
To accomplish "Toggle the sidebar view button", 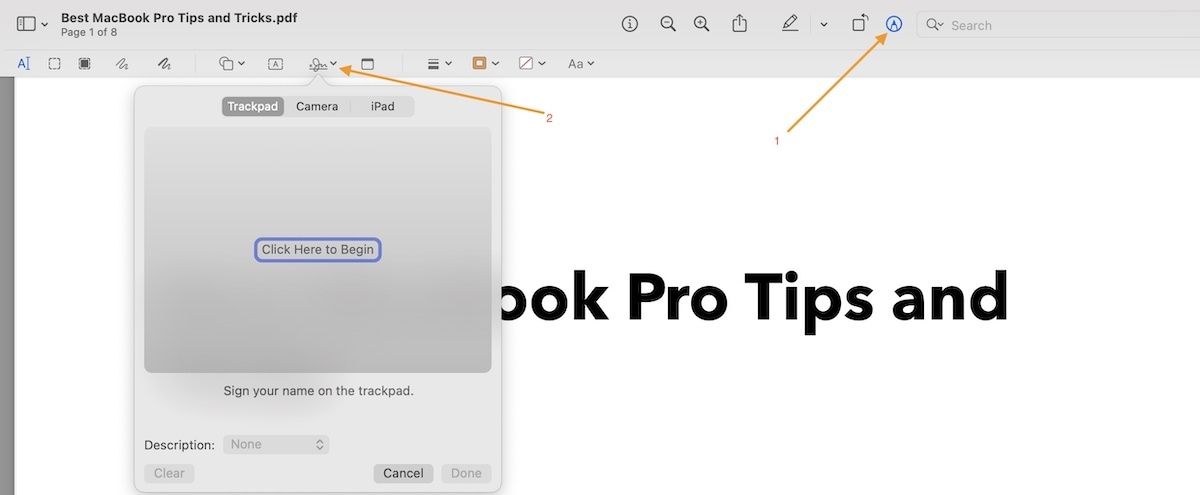I will point(27,24).
